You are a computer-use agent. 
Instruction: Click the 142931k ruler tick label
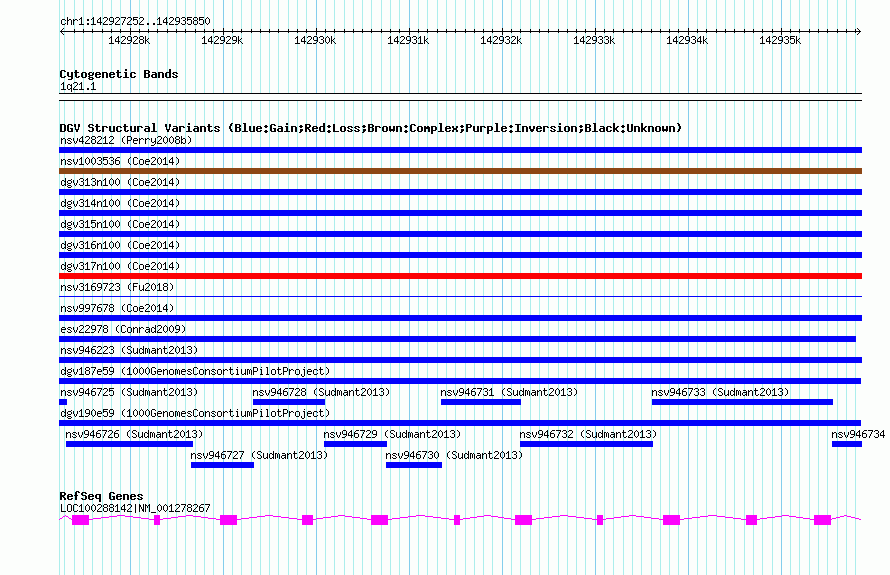pos(408,40)
